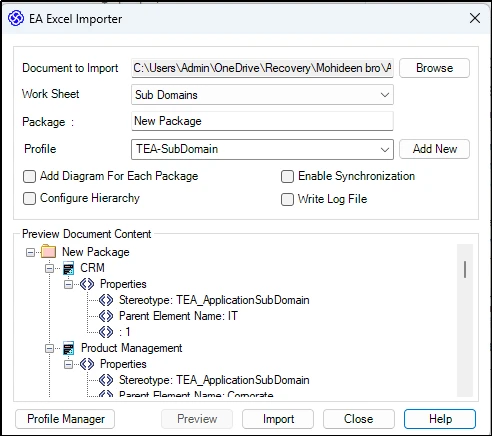The image size is (492, 436).
Task: Collapse the New Package root node
Action: 30,252
